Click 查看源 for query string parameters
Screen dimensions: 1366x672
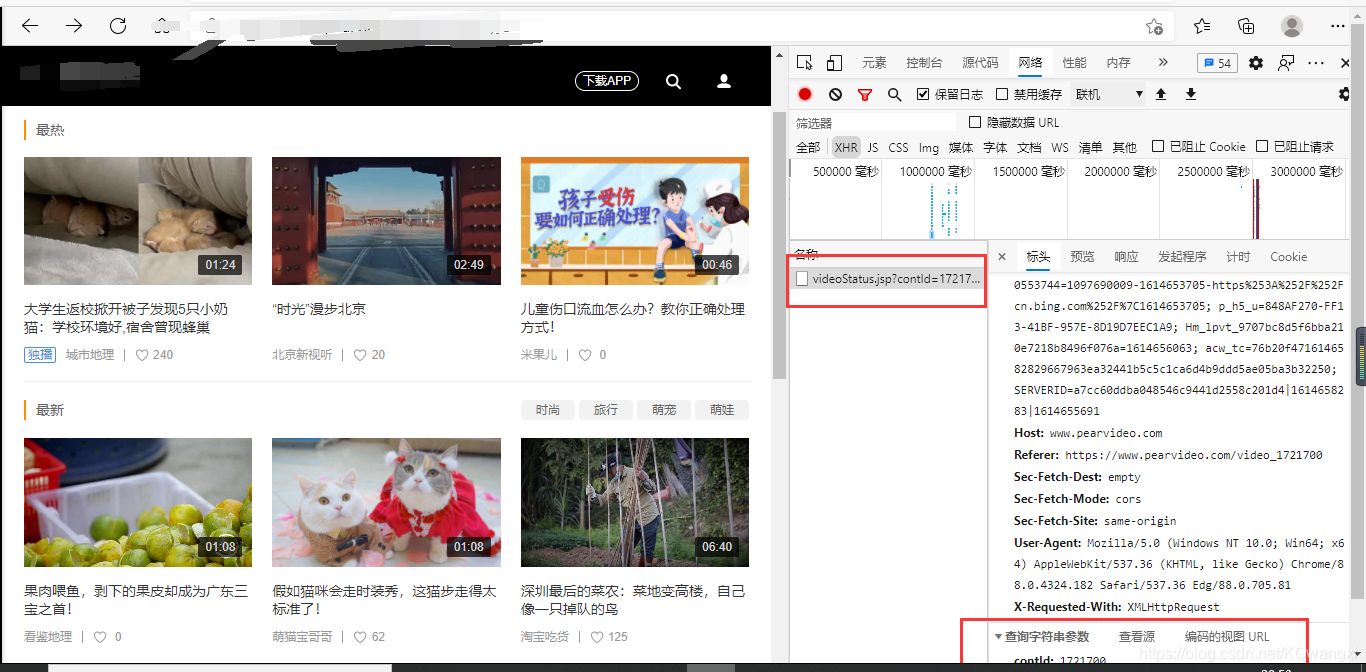[x=1137, y=636]
